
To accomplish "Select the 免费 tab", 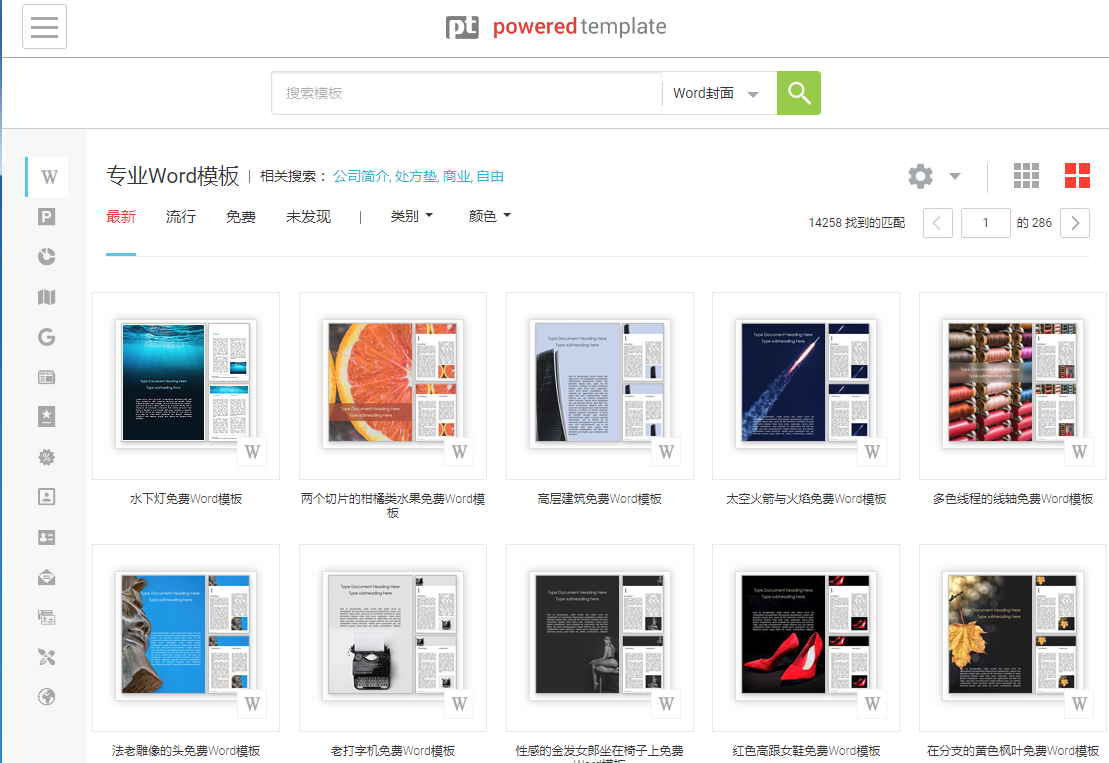I will [240, 216].
